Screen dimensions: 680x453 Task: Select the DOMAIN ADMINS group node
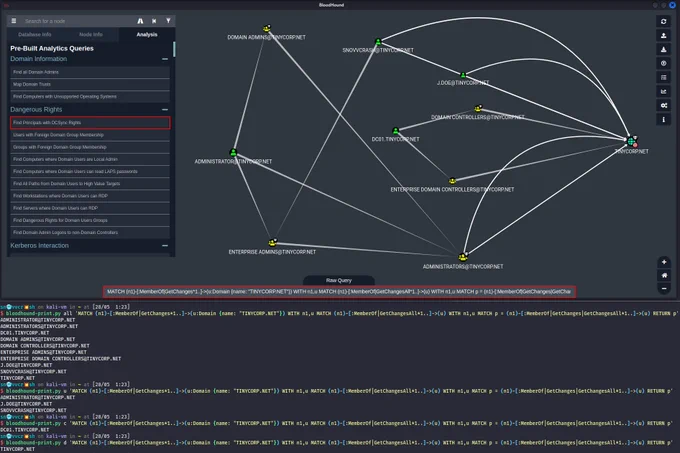pos(267,29)
